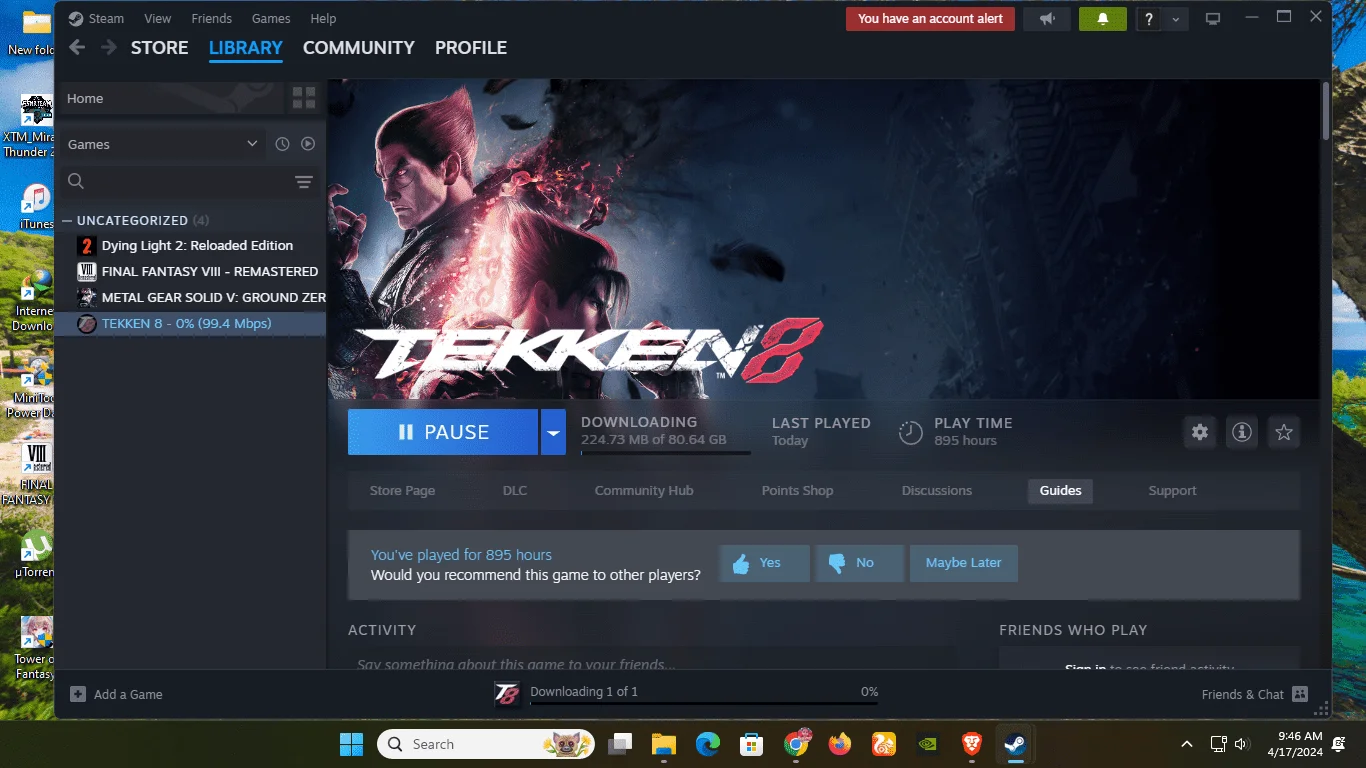Go back with the left arrow

77,48
